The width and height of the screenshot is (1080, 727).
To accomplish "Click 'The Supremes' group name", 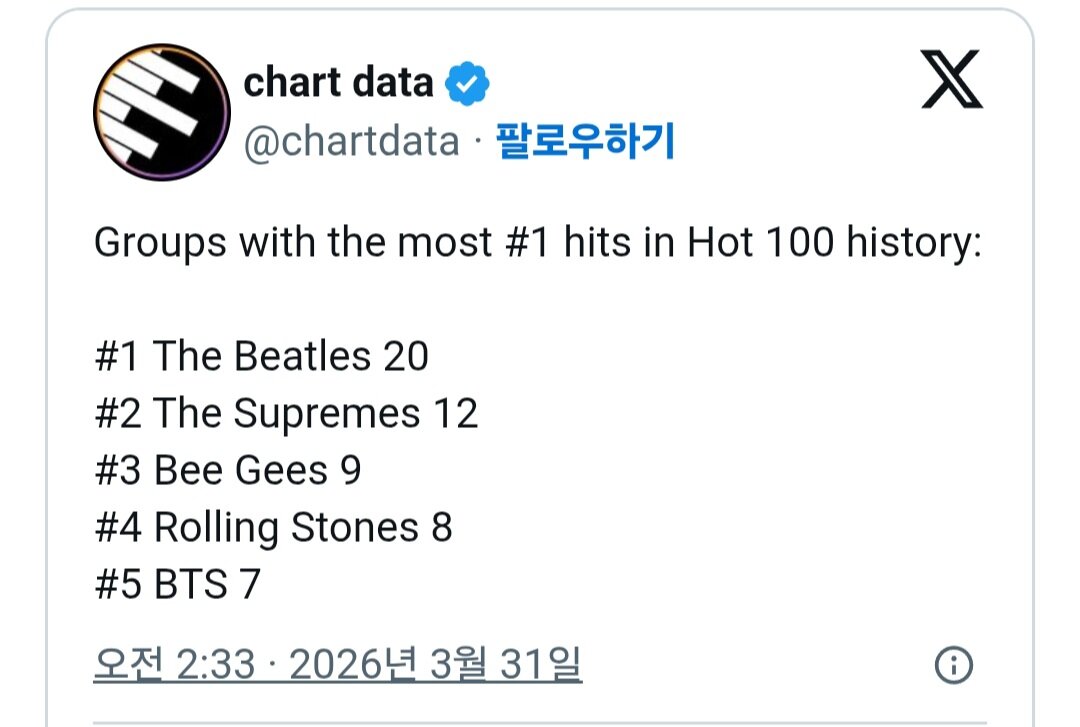I will point(287,414).
